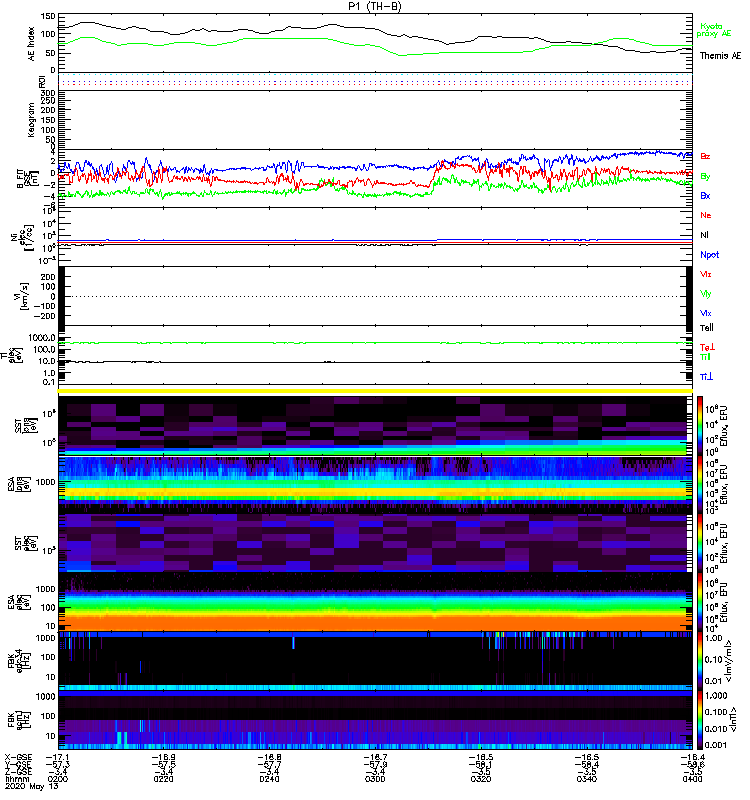
Task: Click the -200 tick on Vi axis
Action: pos(45,316)
